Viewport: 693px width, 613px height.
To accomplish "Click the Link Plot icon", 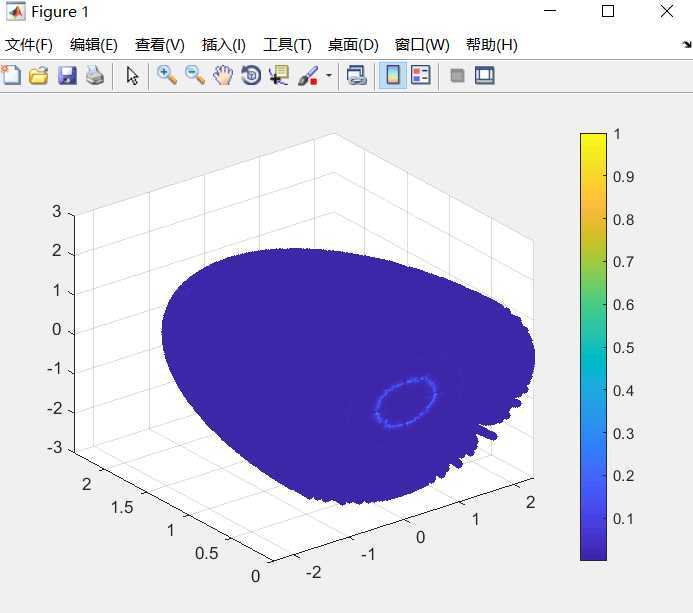I will [x=357, y=75].
